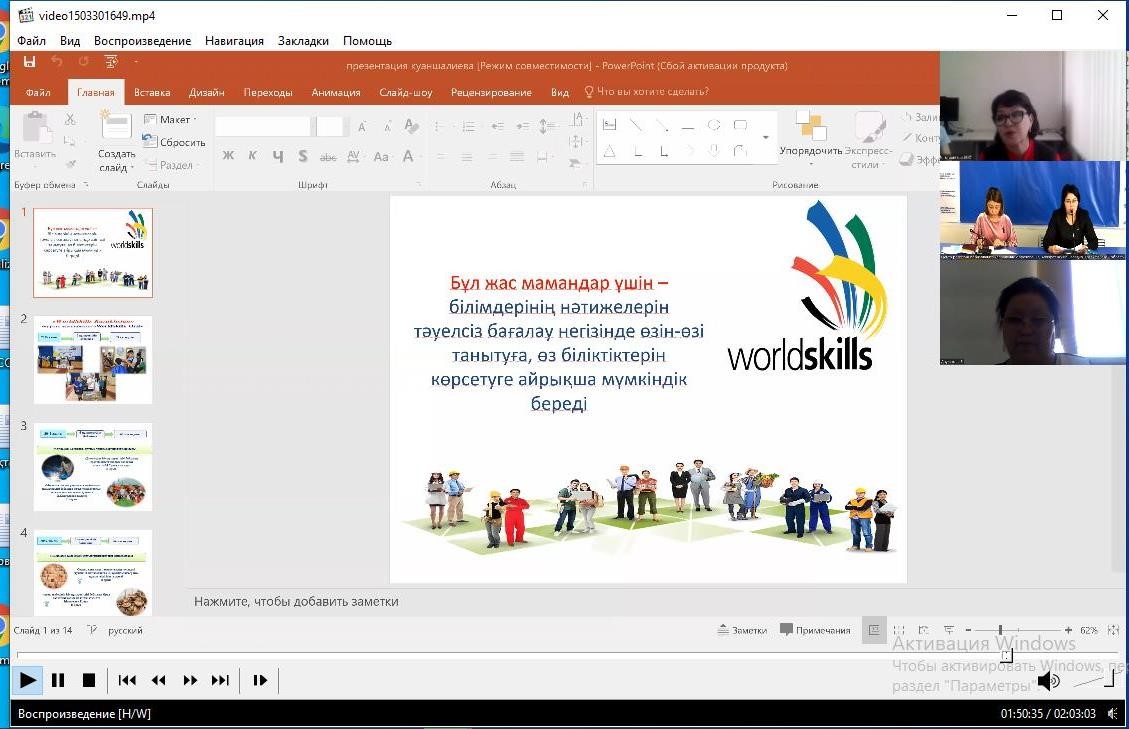Screen dimensions: 1129x729
Task: Skip to the previous file
Action: click(x=127, y=680)
